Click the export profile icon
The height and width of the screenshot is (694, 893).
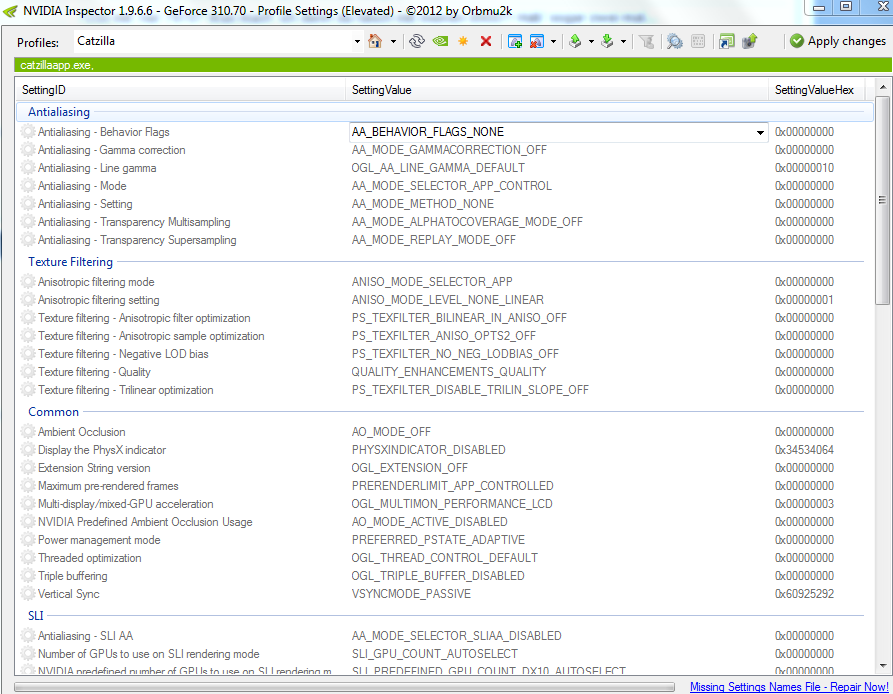click(575, 41)
